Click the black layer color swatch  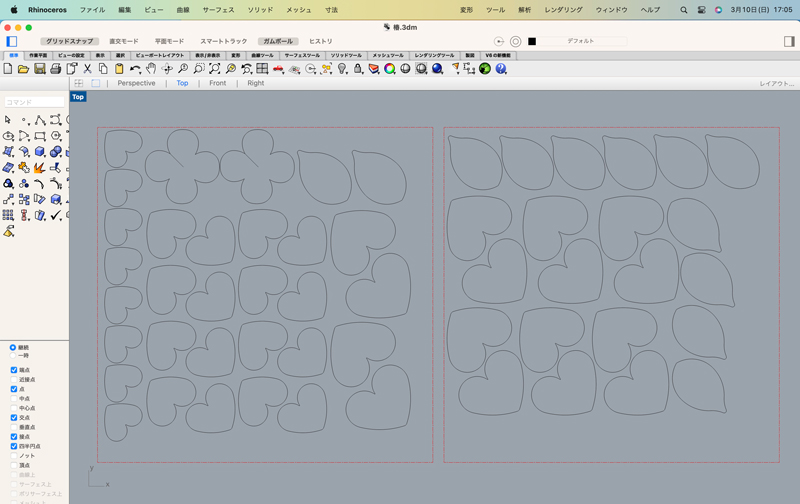coord(532,41)
